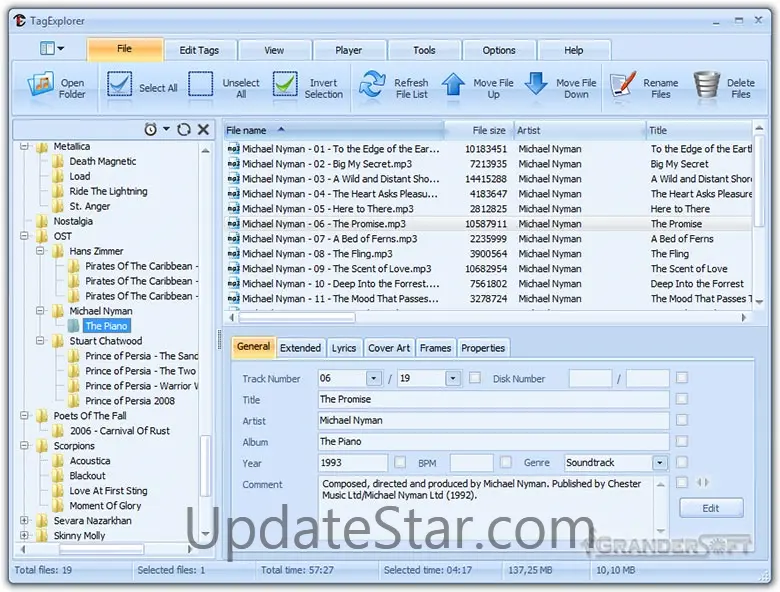The image size is (780, 592).
Task: Click the folder tree refresh icon
Action: (x=184, y=129)
